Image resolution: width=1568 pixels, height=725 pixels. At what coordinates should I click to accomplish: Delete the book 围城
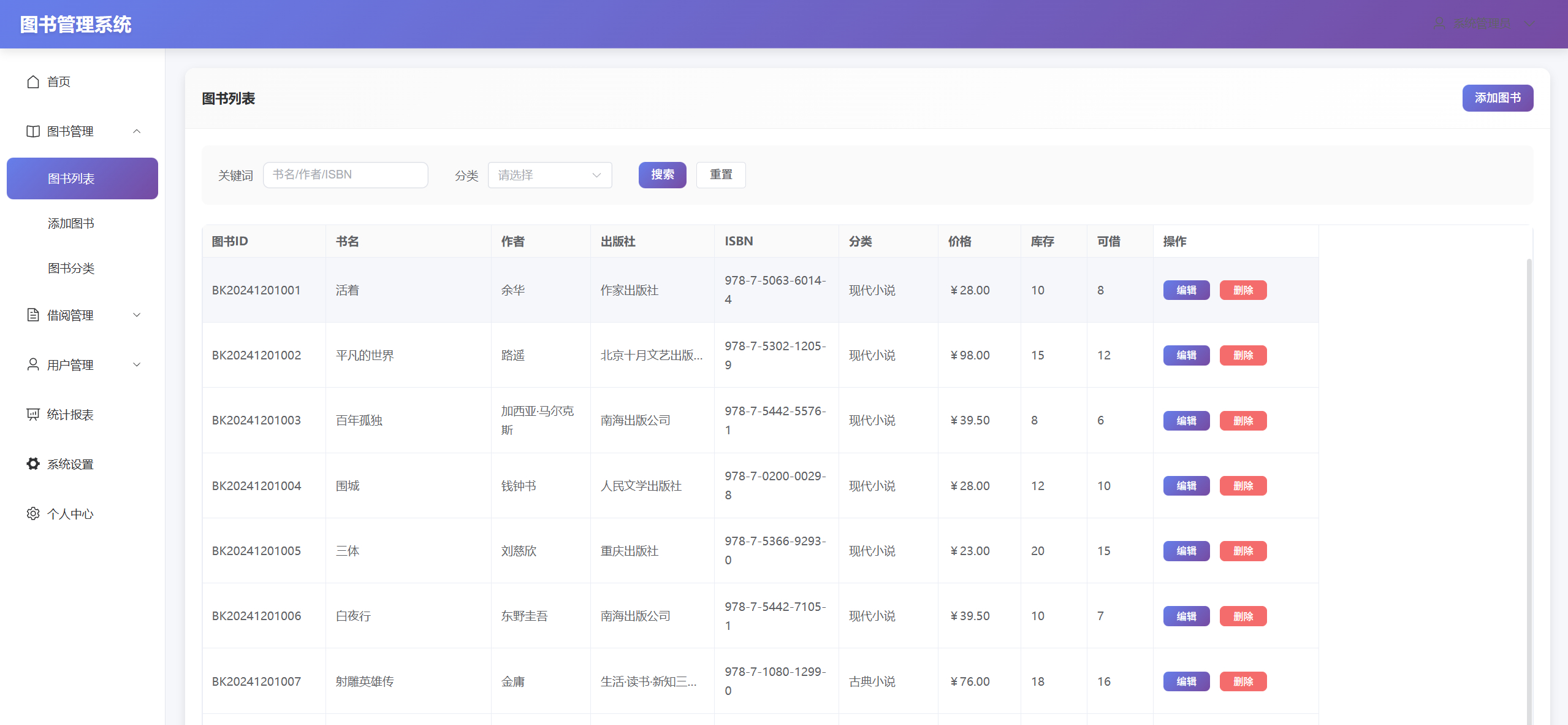click(1243, 486)
